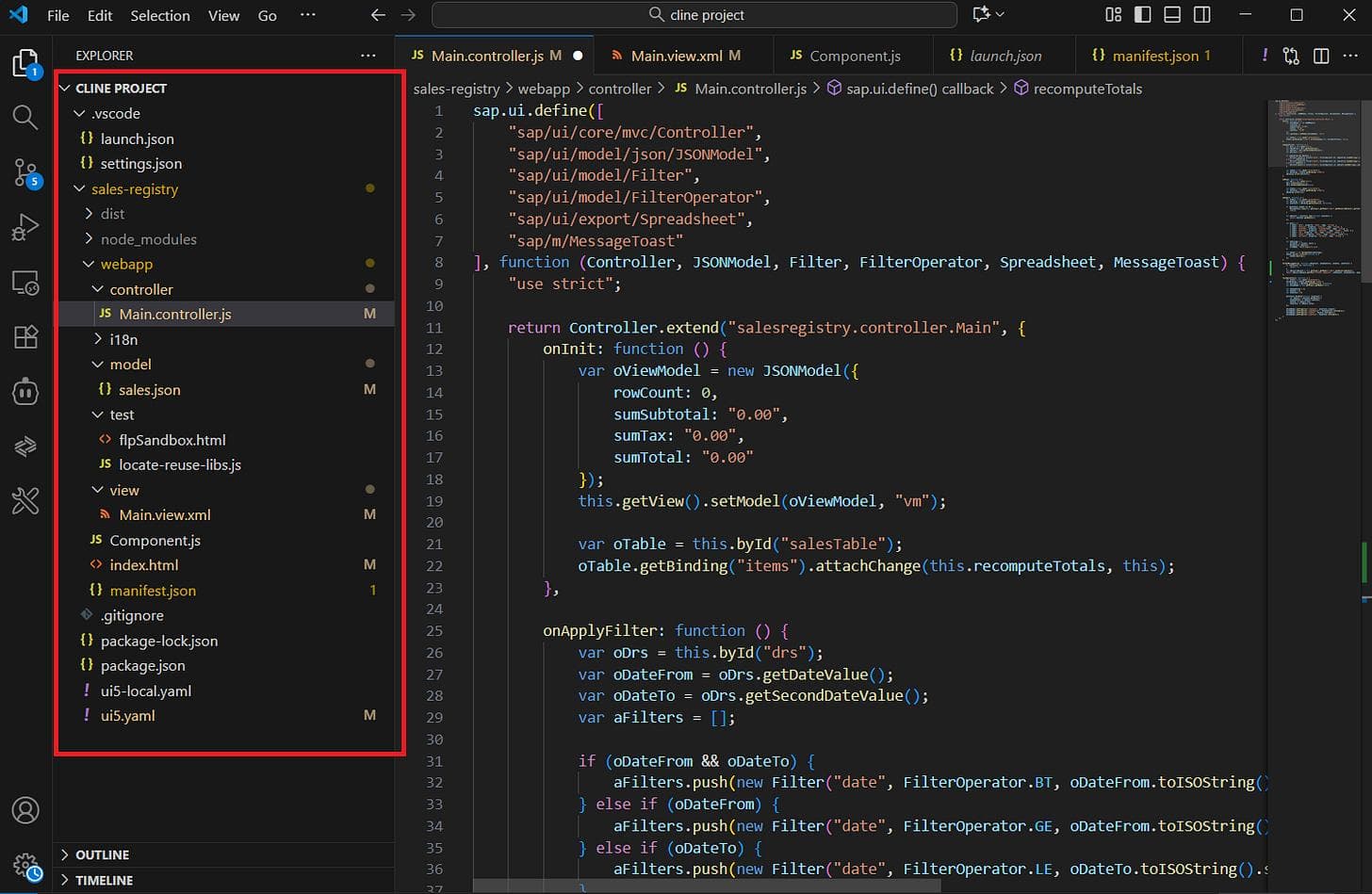The image size is (1372, 894).
Task: Click the cline project command search box
Action: [694, 15]
